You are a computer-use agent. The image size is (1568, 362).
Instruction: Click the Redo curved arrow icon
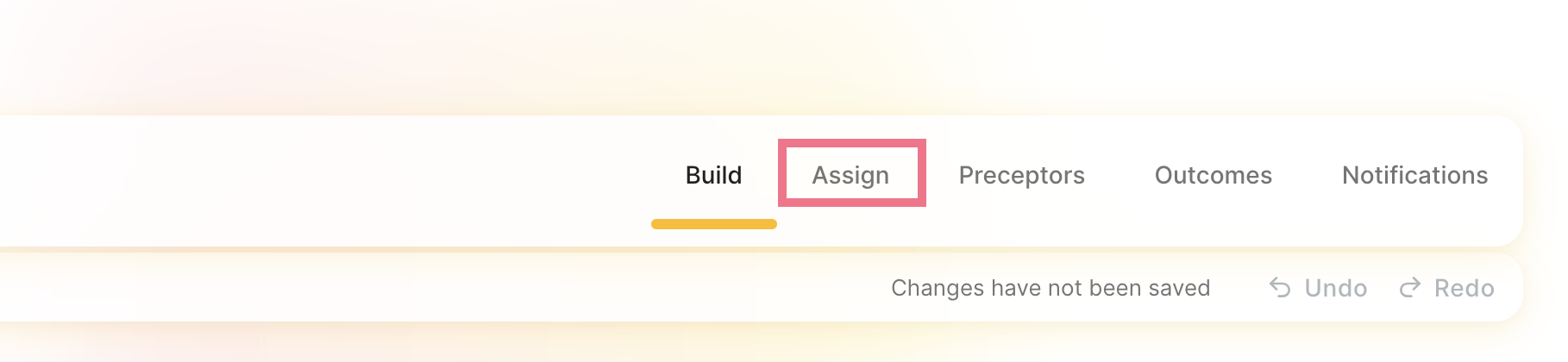point(1410,288)
